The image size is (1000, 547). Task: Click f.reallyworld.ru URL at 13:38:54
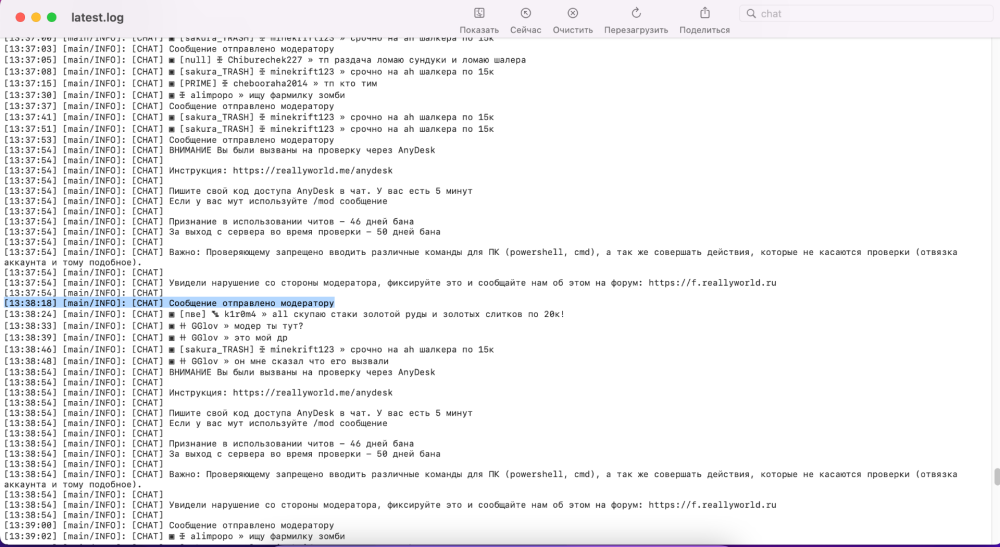pos(712,505)
